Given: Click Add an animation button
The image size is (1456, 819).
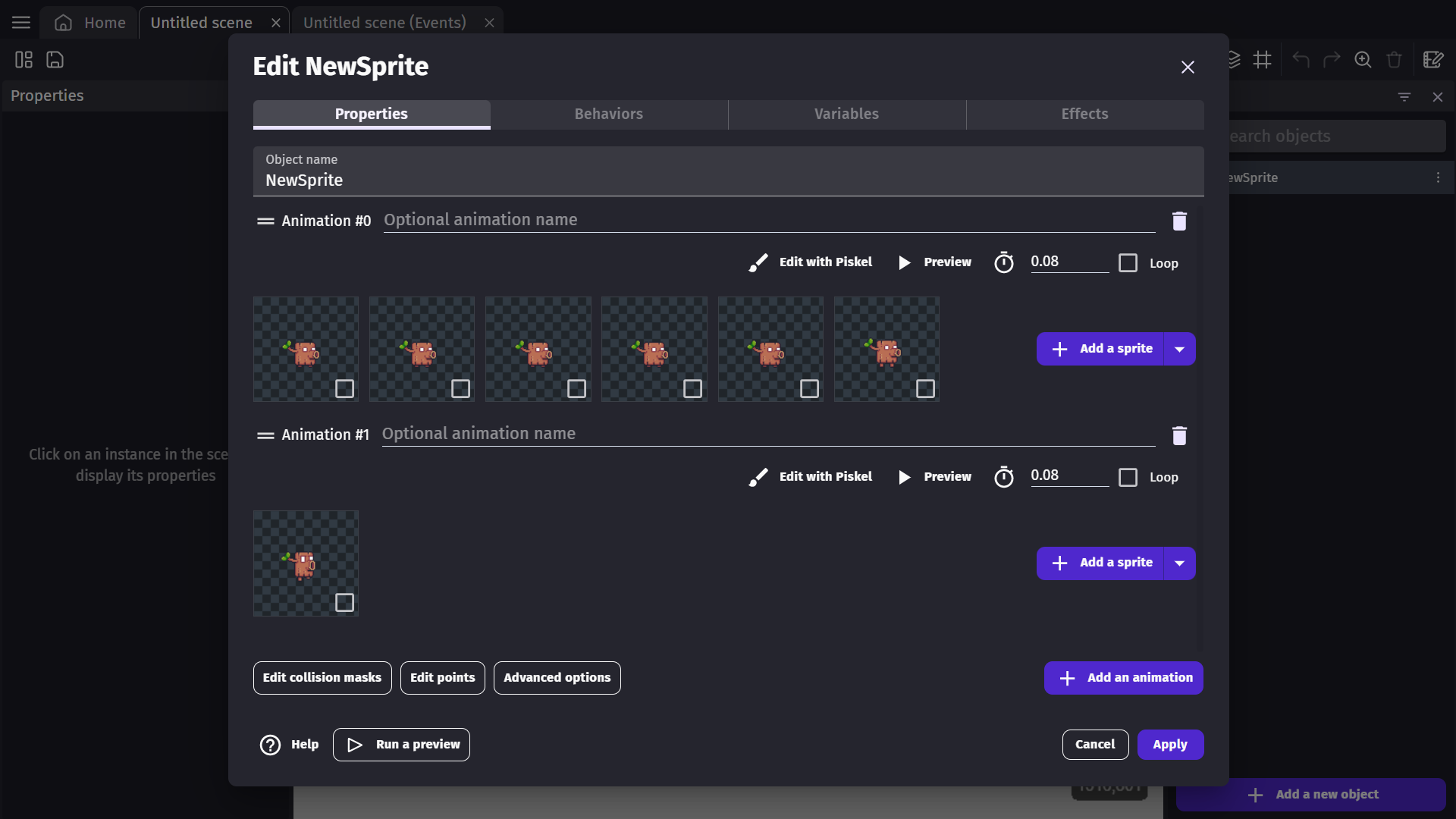Looking at the screenshot, I should [1123, 677].
